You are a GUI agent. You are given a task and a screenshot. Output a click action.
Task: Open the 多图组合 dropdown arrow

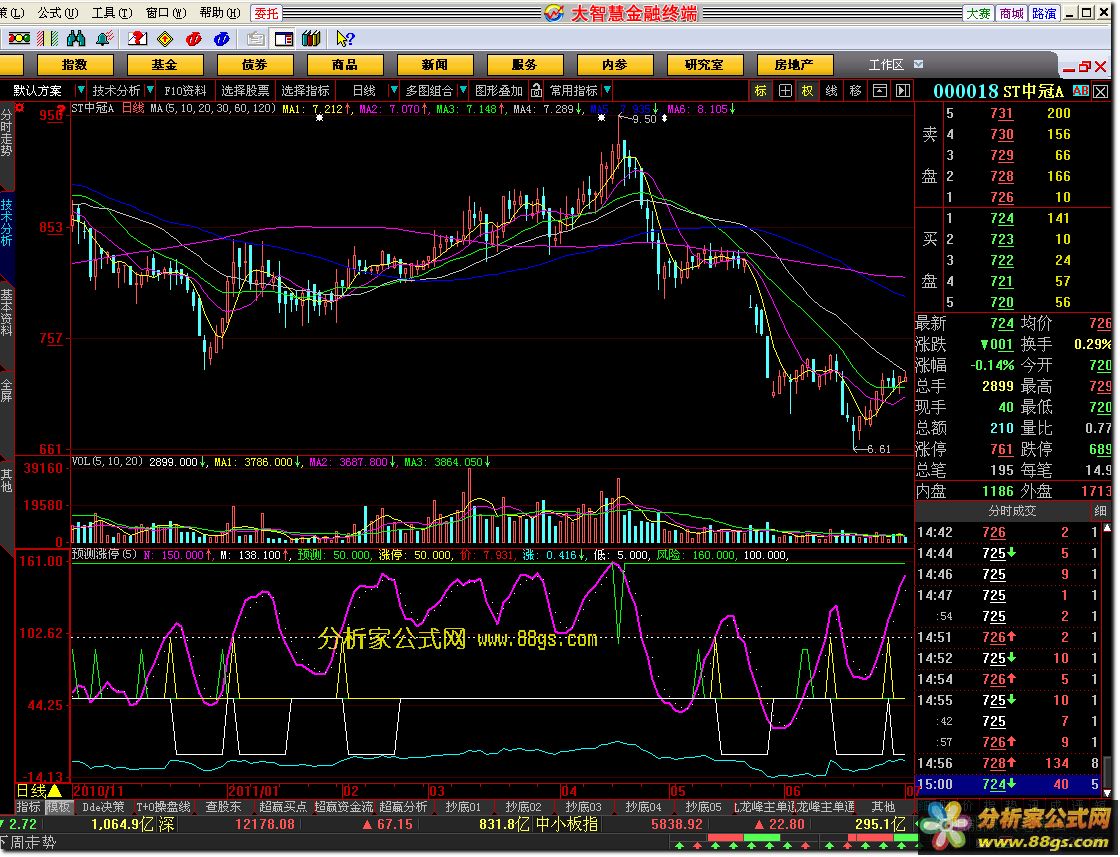tap(463, 90)
